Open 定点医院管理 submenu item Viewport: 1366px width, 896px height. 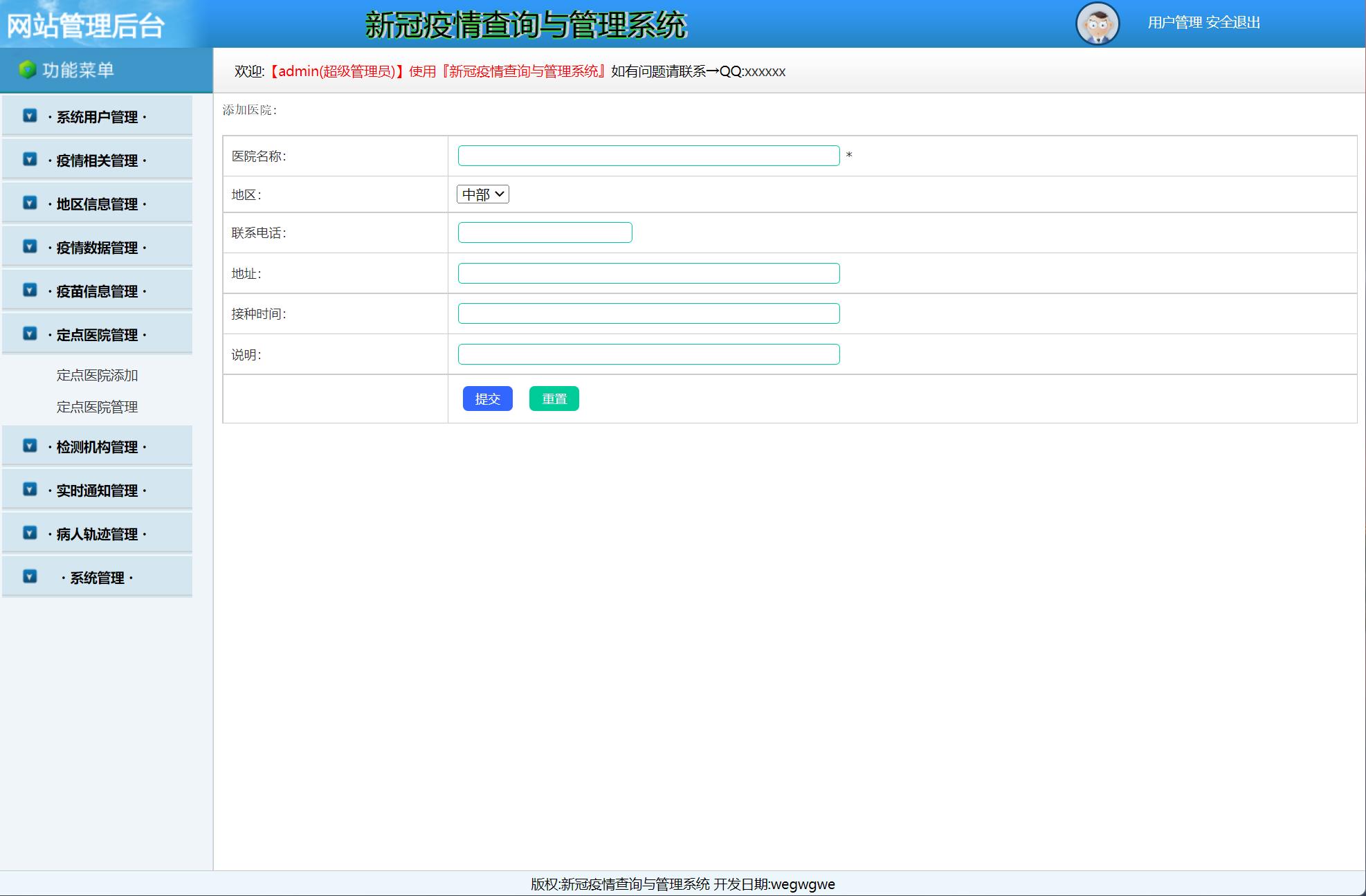(97, 407)
